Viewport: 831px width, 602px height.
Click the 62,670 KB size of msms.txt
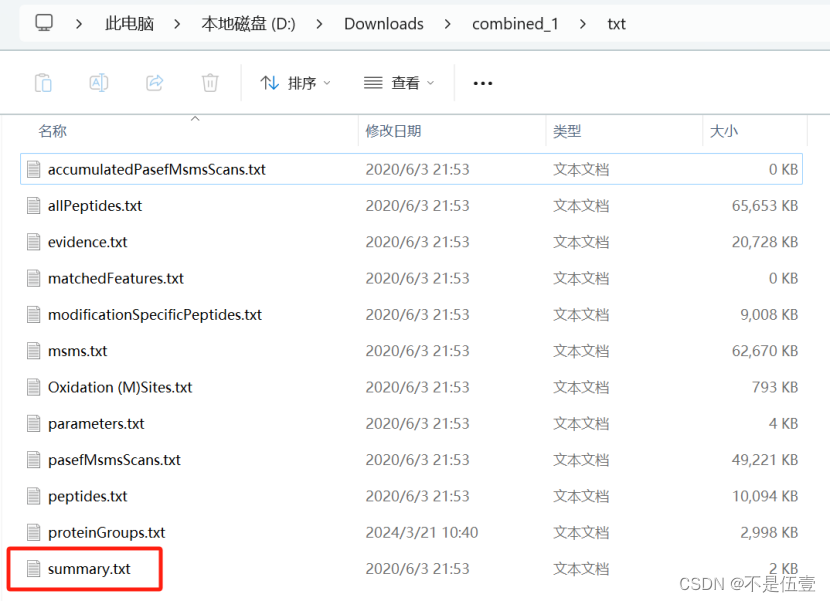coord(765,351)
